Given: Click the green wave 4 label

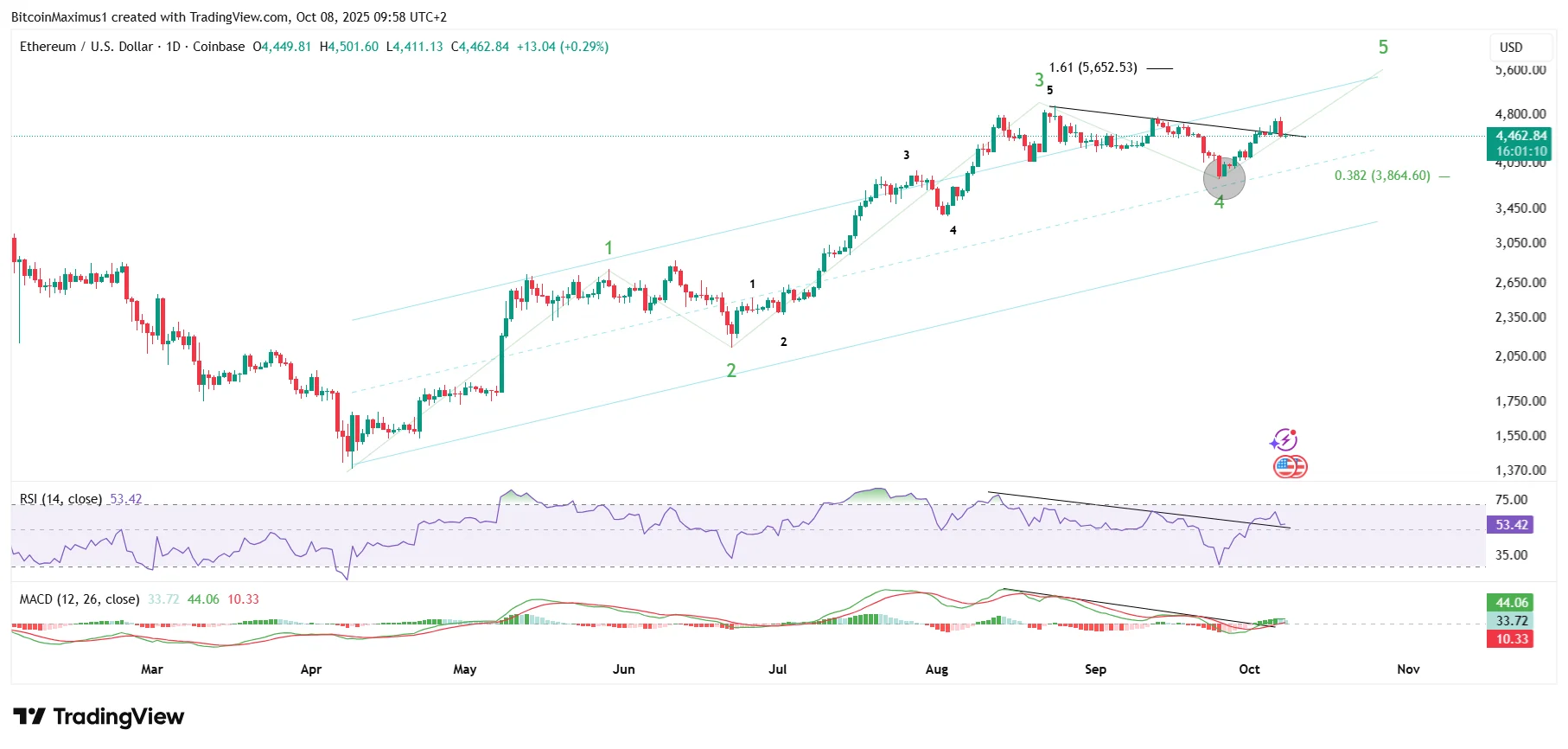Looking at the screenshot, I should (1219, 202).
